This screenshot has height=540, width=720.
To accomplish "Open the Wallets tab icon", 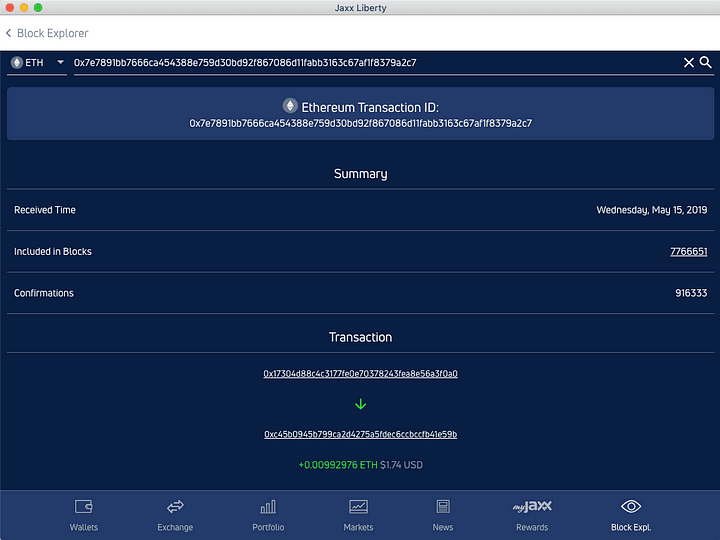I will (x=84, y=506).
